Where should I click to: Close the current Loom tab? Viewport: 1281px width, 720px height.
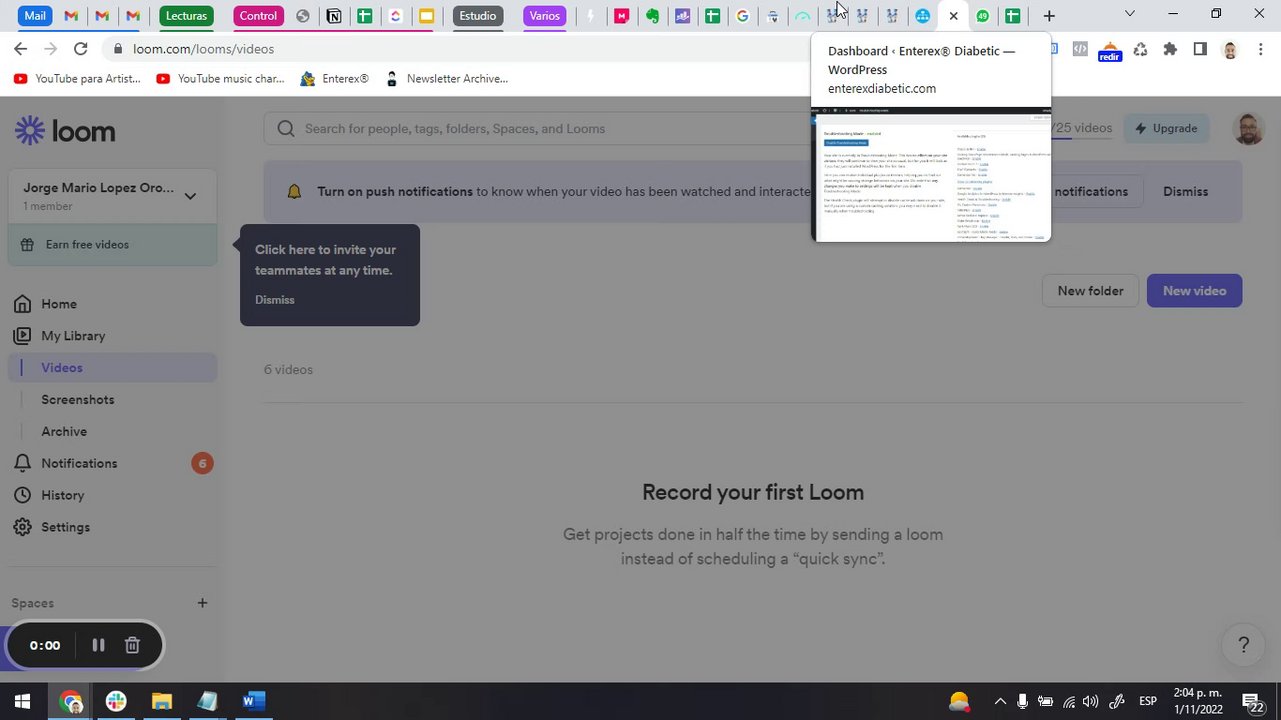pos(953,16)
